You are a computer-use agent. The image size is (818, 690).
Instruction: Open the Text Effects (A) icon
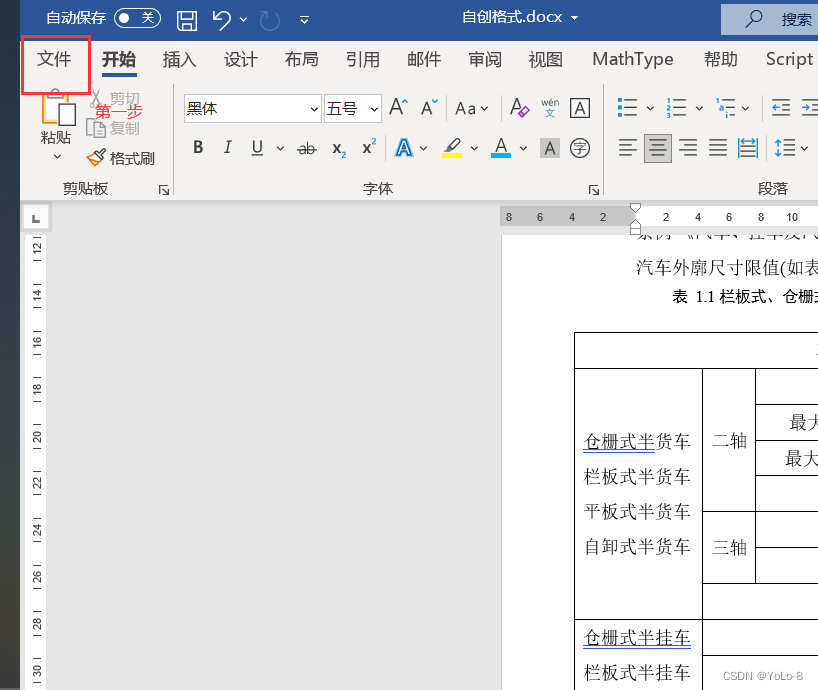[405, 147]
